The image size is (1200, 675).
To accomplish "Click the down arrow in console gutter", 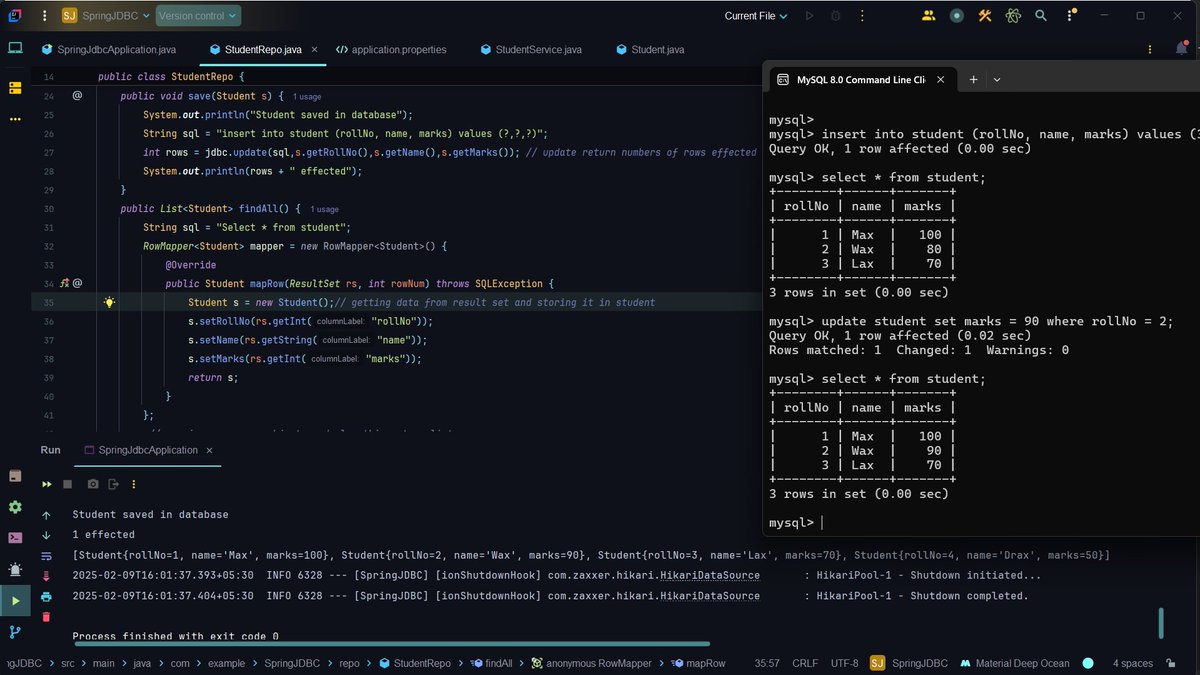I will pos(46,535).
